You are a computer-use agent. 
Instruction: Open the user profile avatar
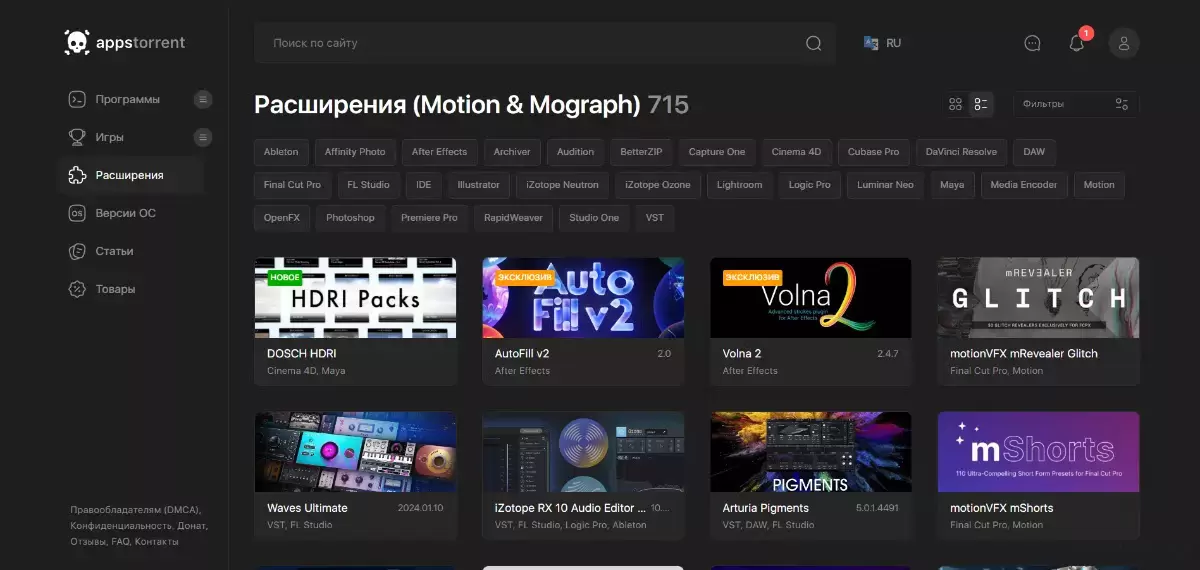(1124, 43)
